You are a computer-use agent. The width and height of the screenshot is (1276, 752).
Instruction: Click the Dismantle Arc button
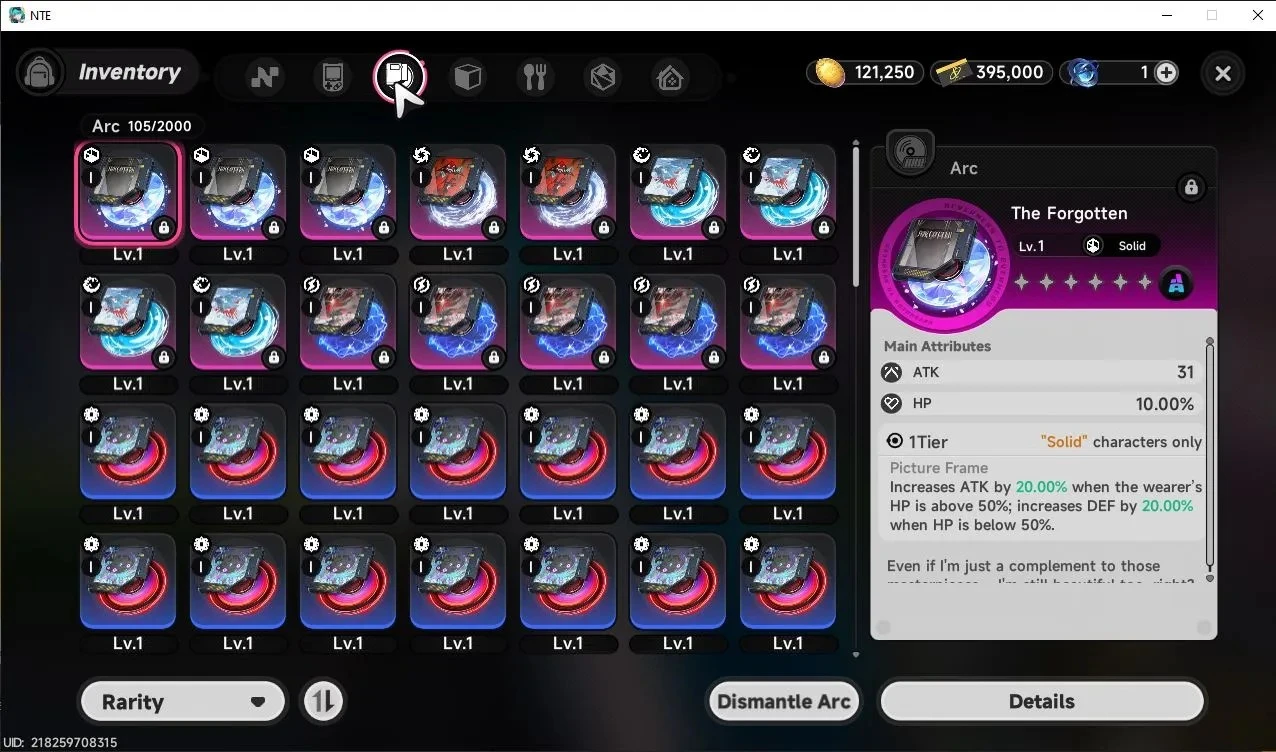tap(784, 702)
